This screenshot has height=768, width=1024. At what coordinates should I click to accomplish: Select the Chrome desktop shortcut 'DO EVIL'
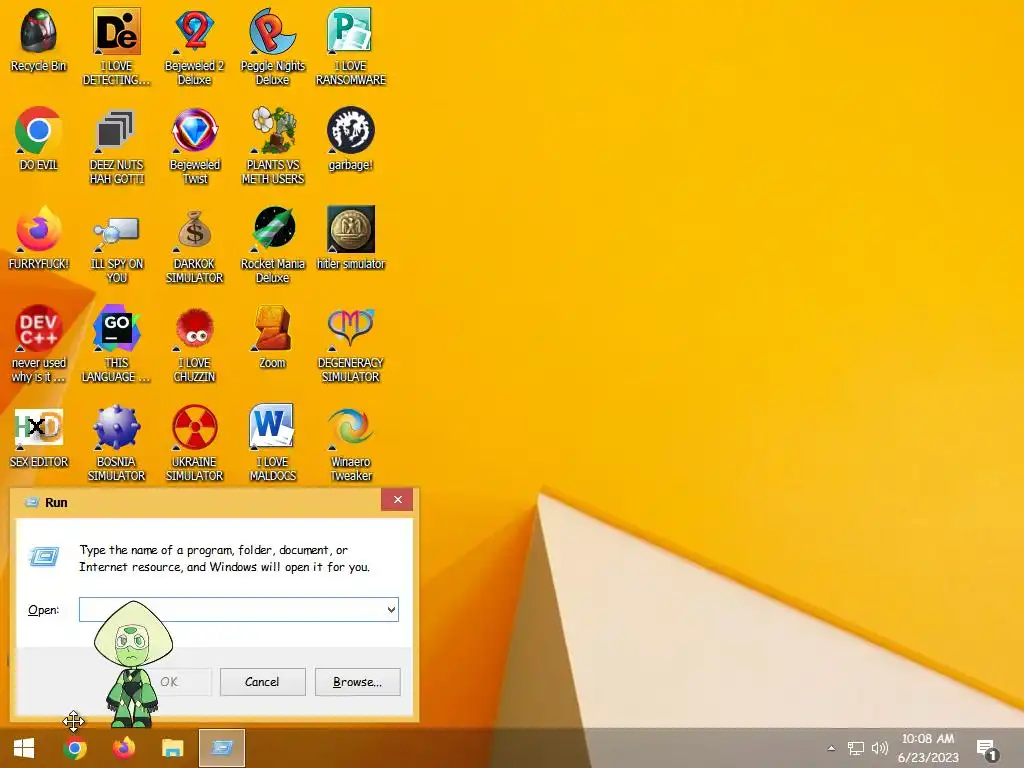point(39,139)
